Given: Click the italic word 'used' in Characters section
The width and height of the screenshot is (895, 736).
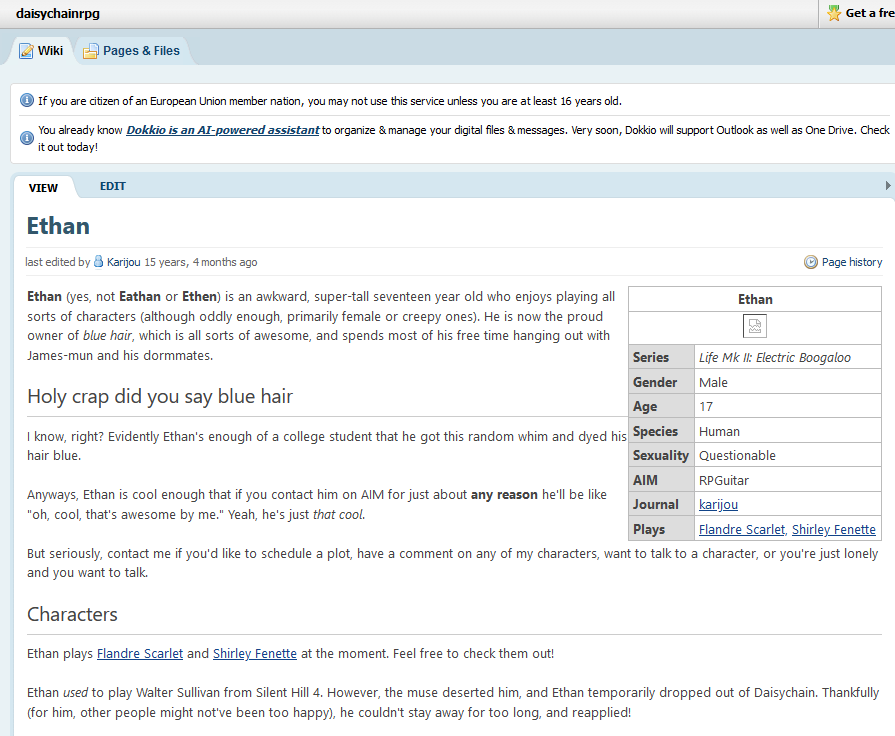Looking at the screenshot, I should [x=75, y=693].
